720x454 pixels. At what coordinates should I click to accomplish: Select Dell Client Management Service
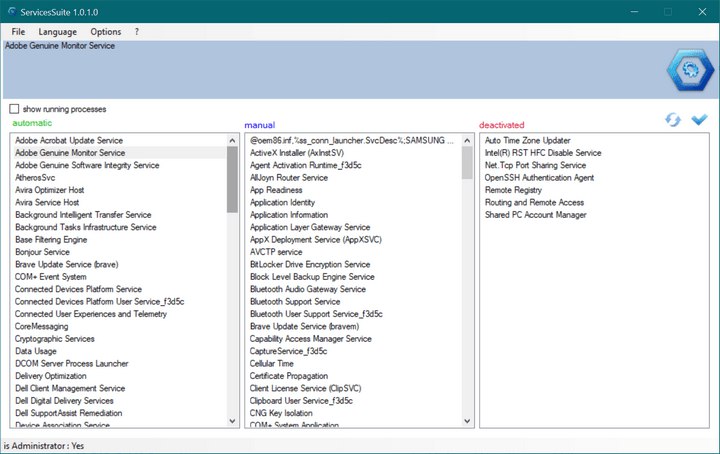[70, 388]
